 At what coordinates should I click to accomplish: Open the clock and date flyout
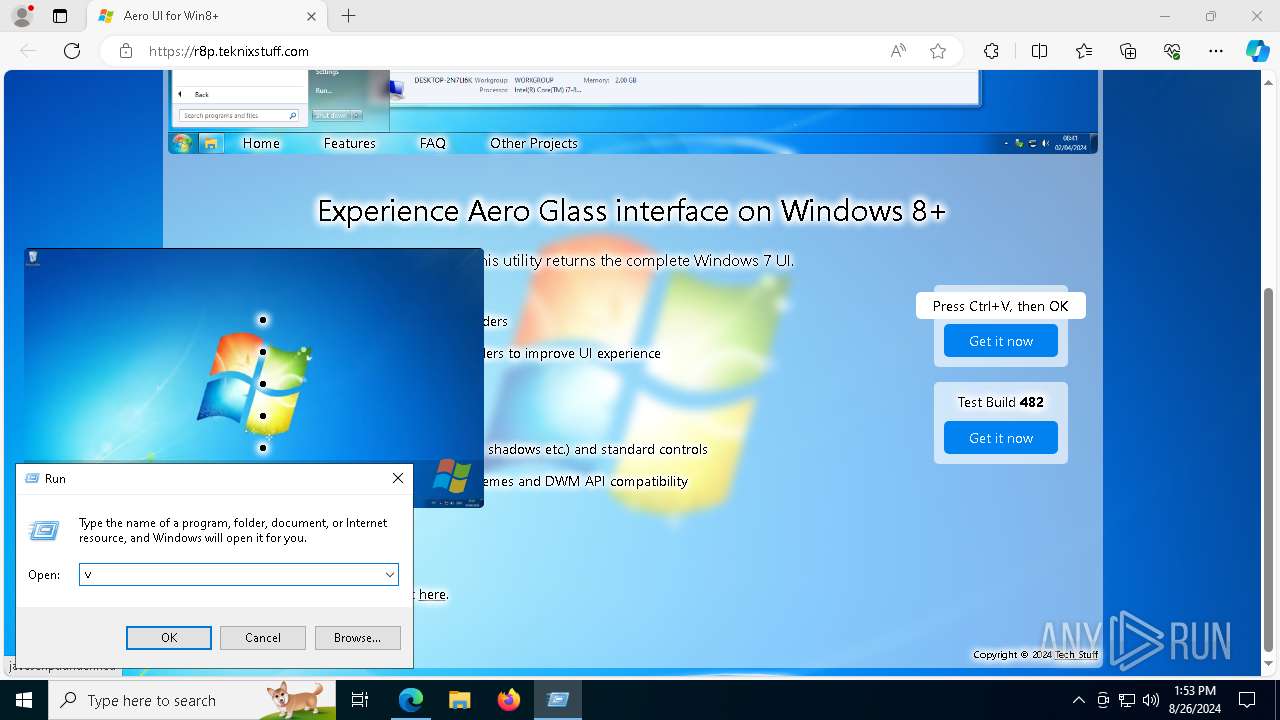[1195, 700]
